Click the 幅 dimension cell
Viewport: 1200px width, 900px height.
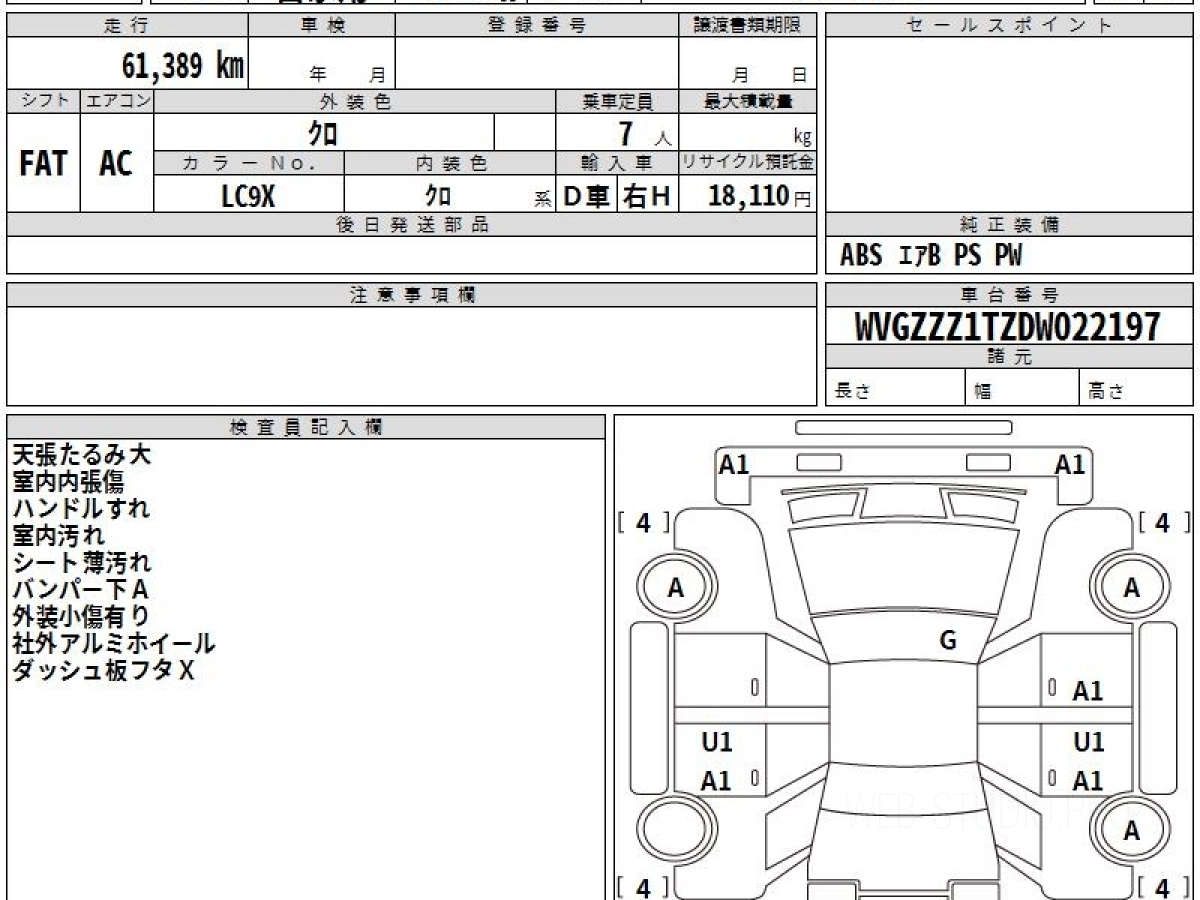coord(1023,388)
